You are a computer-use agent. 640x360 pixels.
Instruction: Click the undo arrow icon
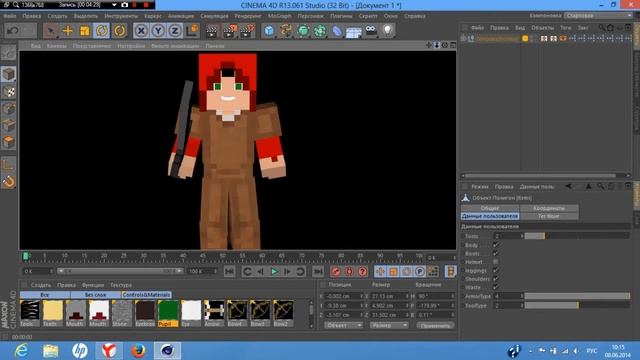coord(13,31)
